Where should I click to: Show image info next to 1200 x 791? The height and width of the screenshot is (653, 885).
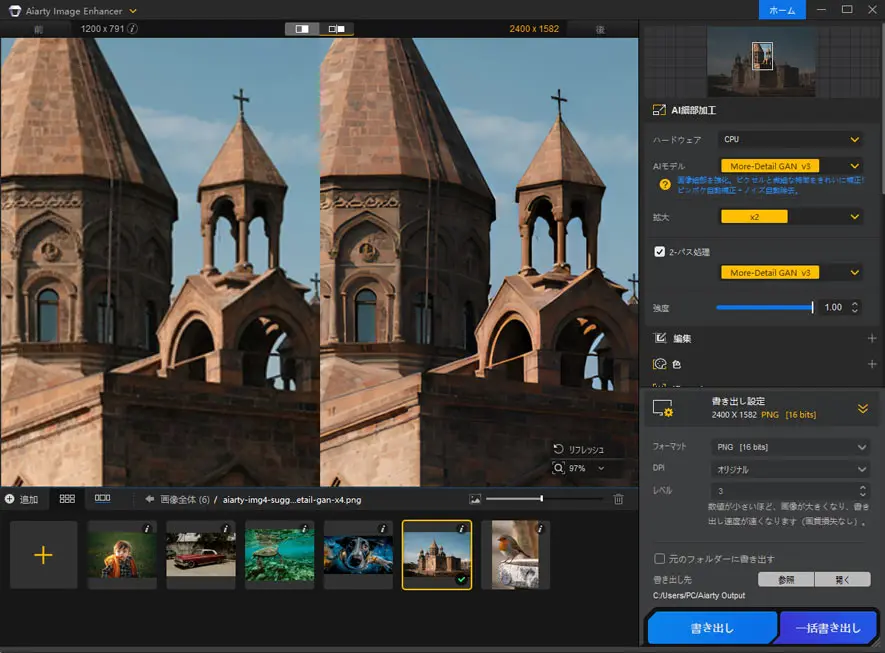[x=133, y=28]
